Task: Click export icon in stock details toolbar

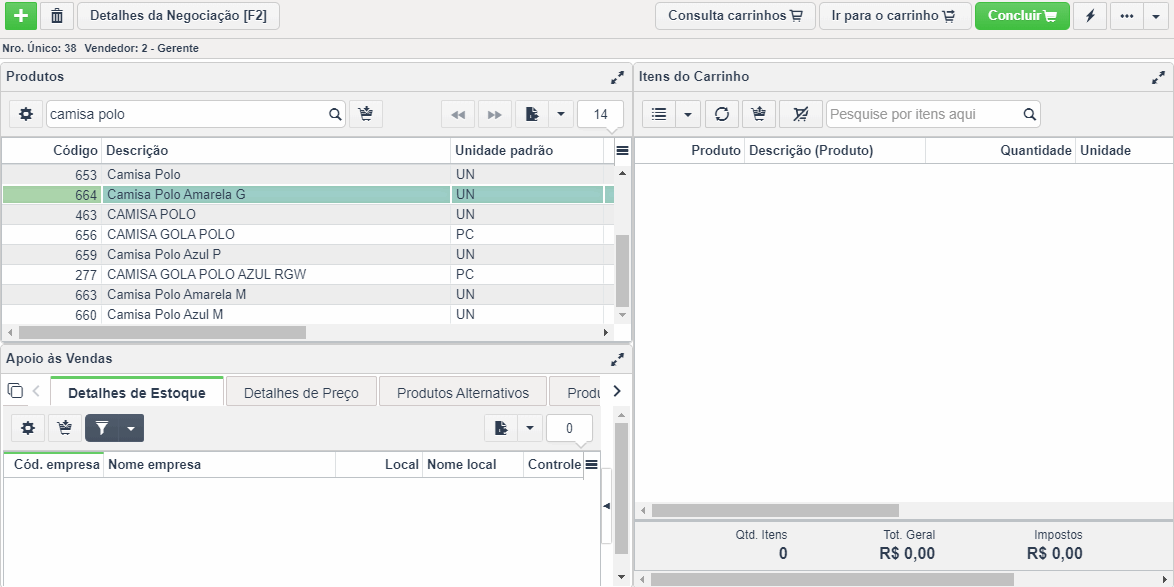Action: tap(501, 428)
